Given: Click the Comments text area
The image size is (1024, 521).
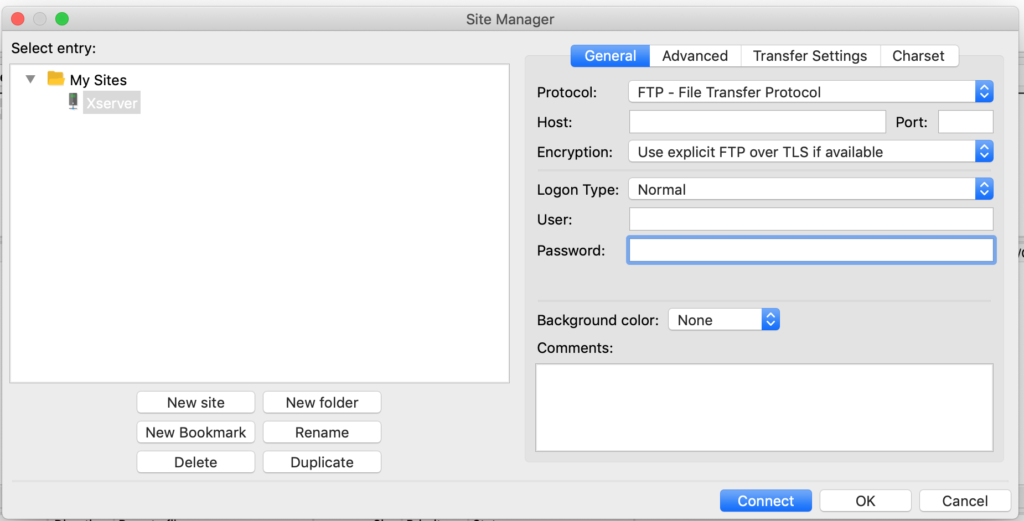Looking at the screenshot, I should (764, 407).
